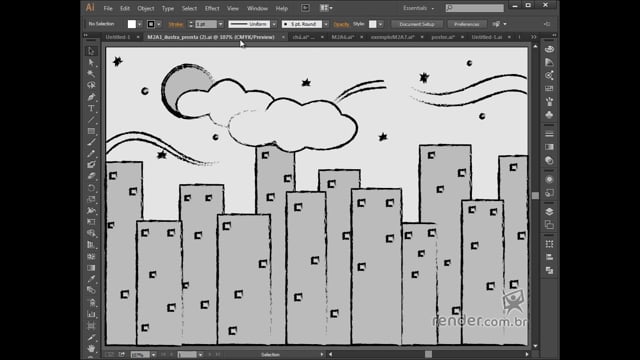Screen dimensions: 640x360
Task: Open the Effect menu
Action: [212, 8]
